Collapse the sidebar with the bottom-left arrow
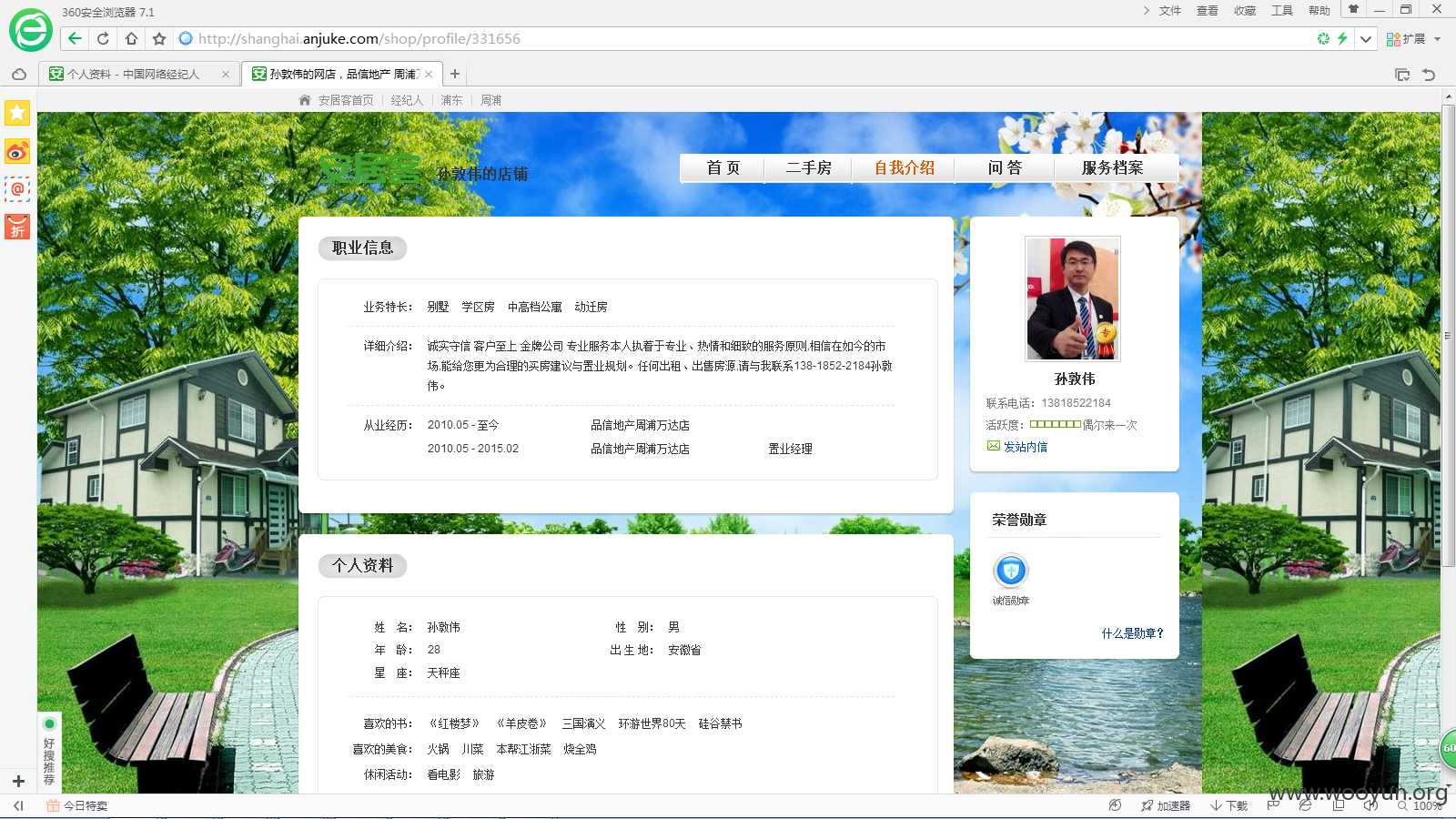 [18, 805]
